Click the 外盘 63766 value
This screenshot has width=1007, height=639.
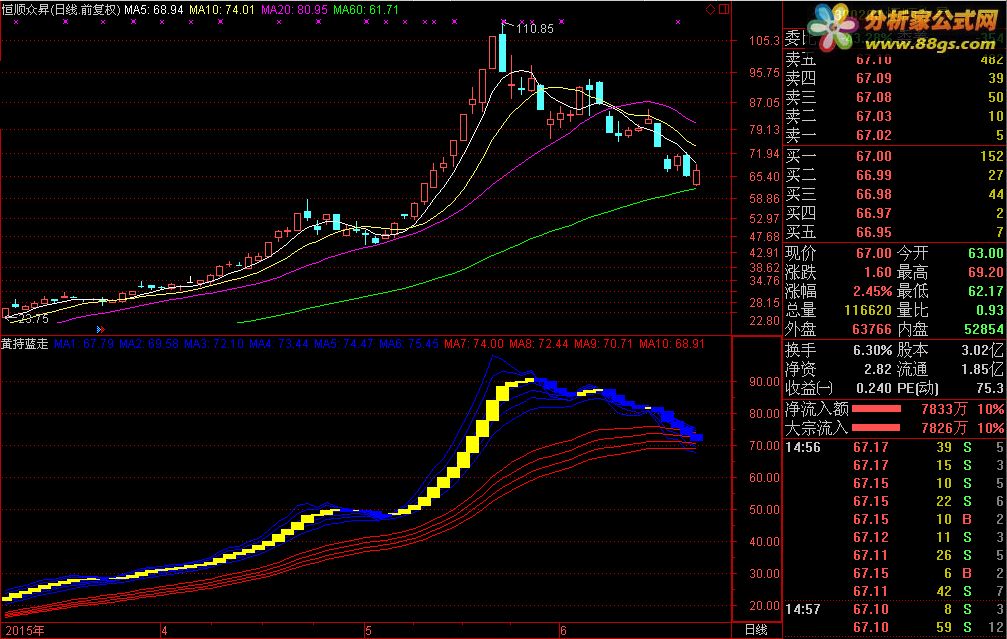click(x=872, y=329)
